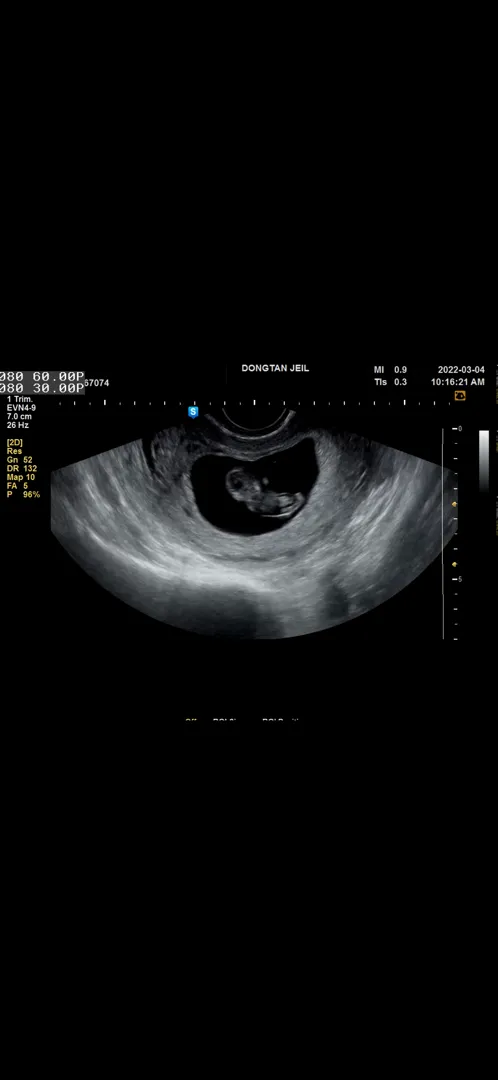This screenshot has width=498, height=1080.
Task: Click the fetus inside the gestational sac
Action: (x=265, y=492)
